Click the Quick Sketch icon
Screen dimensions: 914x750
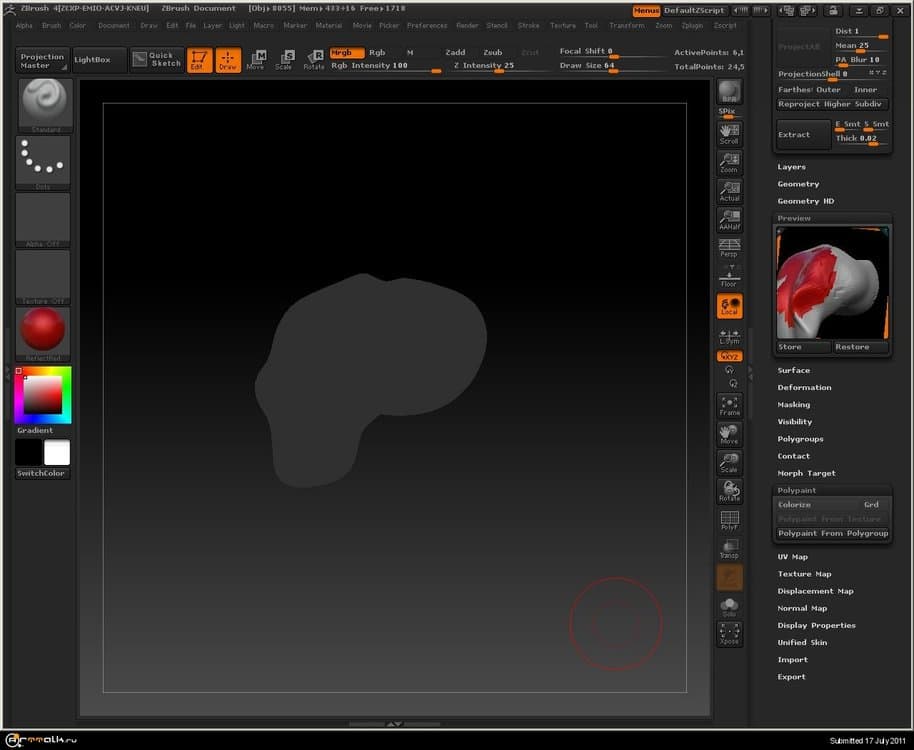click(x=156, y=60)
